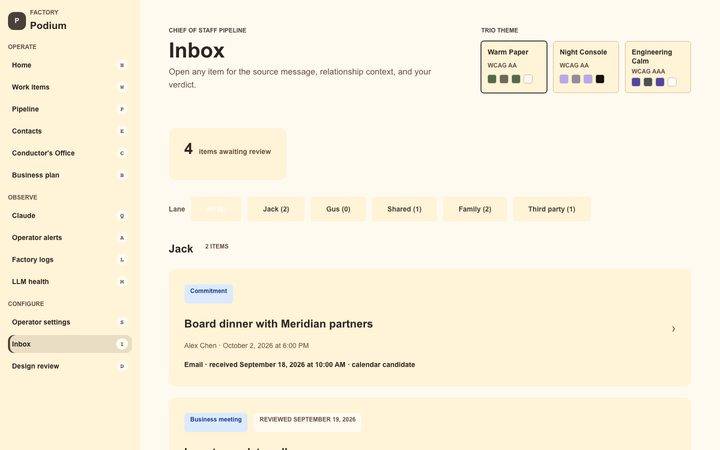Viewport: 720px width, 450px height.
Task: Show the Shared (1) lane
Action: 404,209
